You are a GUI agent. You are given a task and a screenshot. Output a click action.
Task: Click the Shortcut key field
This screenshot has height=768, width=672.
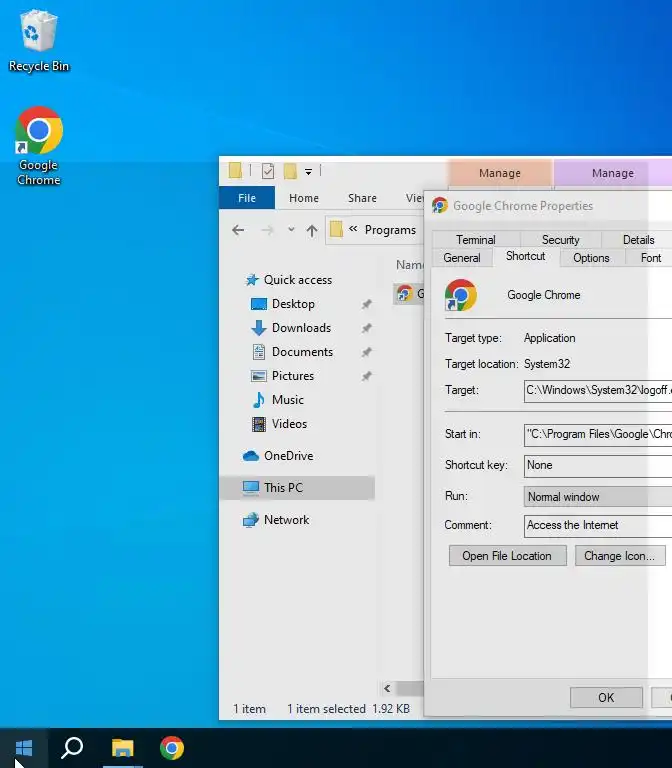(598, 465)
